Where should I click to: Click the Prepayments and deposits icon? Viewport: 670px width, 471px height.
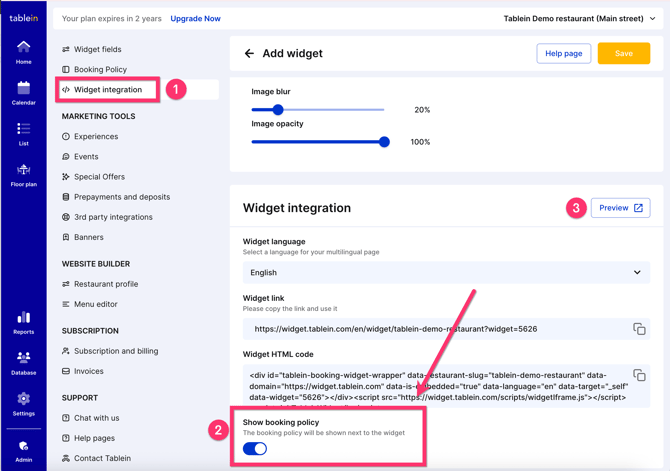(65, 197)
